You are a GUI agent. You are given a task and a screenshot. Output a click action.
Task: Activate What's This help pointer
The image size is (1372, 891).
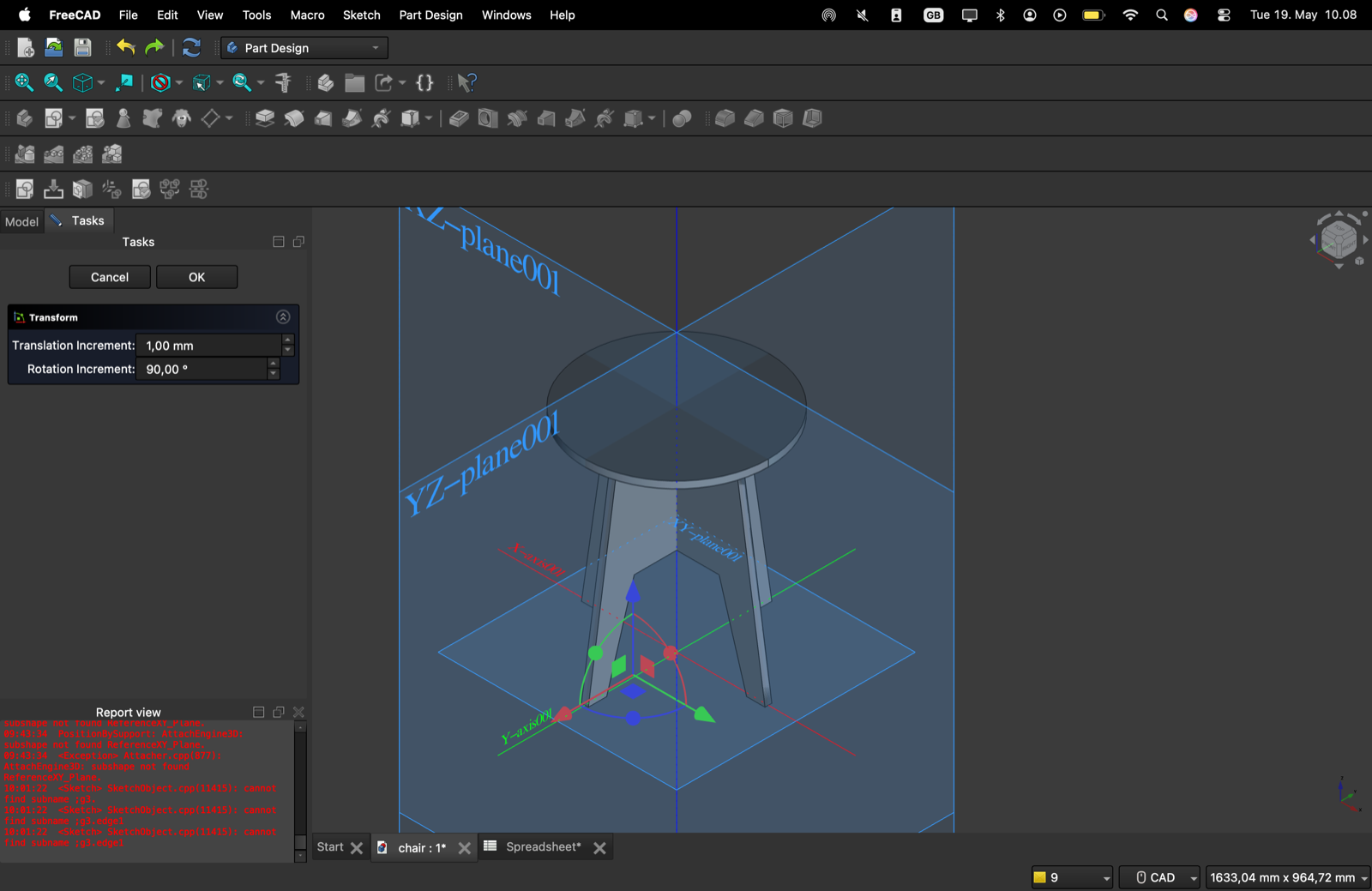click(466, 82)
